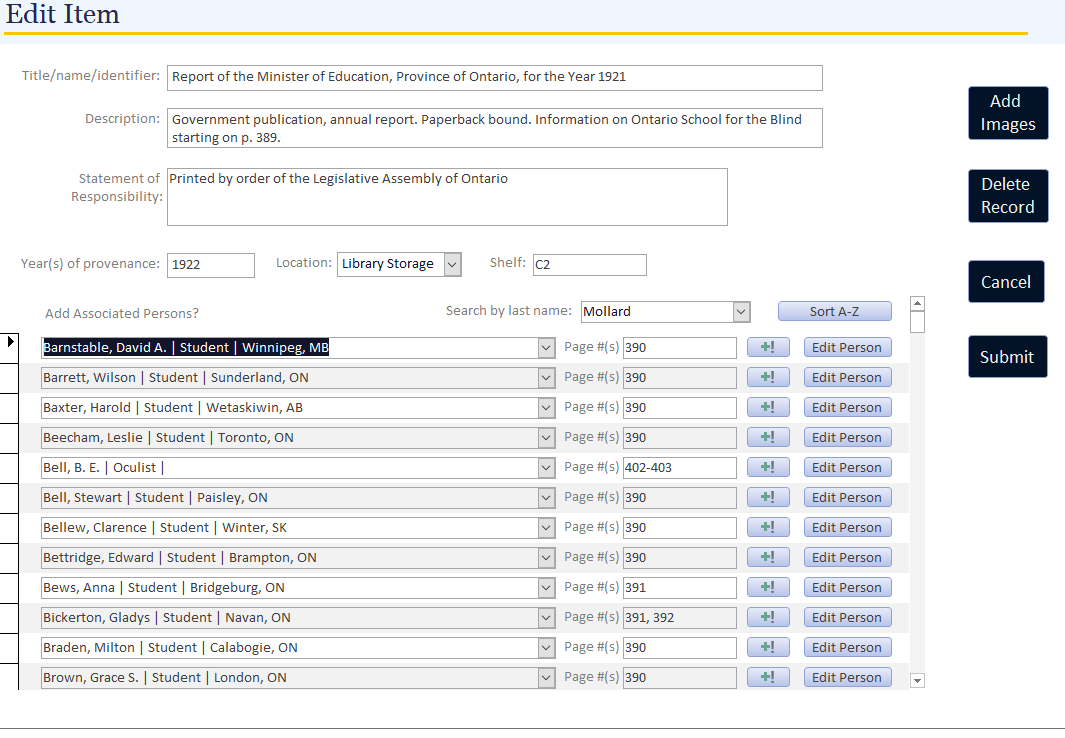Click the Sort A-Z button
1065x738 pixels.
click(x=834, y=312)
